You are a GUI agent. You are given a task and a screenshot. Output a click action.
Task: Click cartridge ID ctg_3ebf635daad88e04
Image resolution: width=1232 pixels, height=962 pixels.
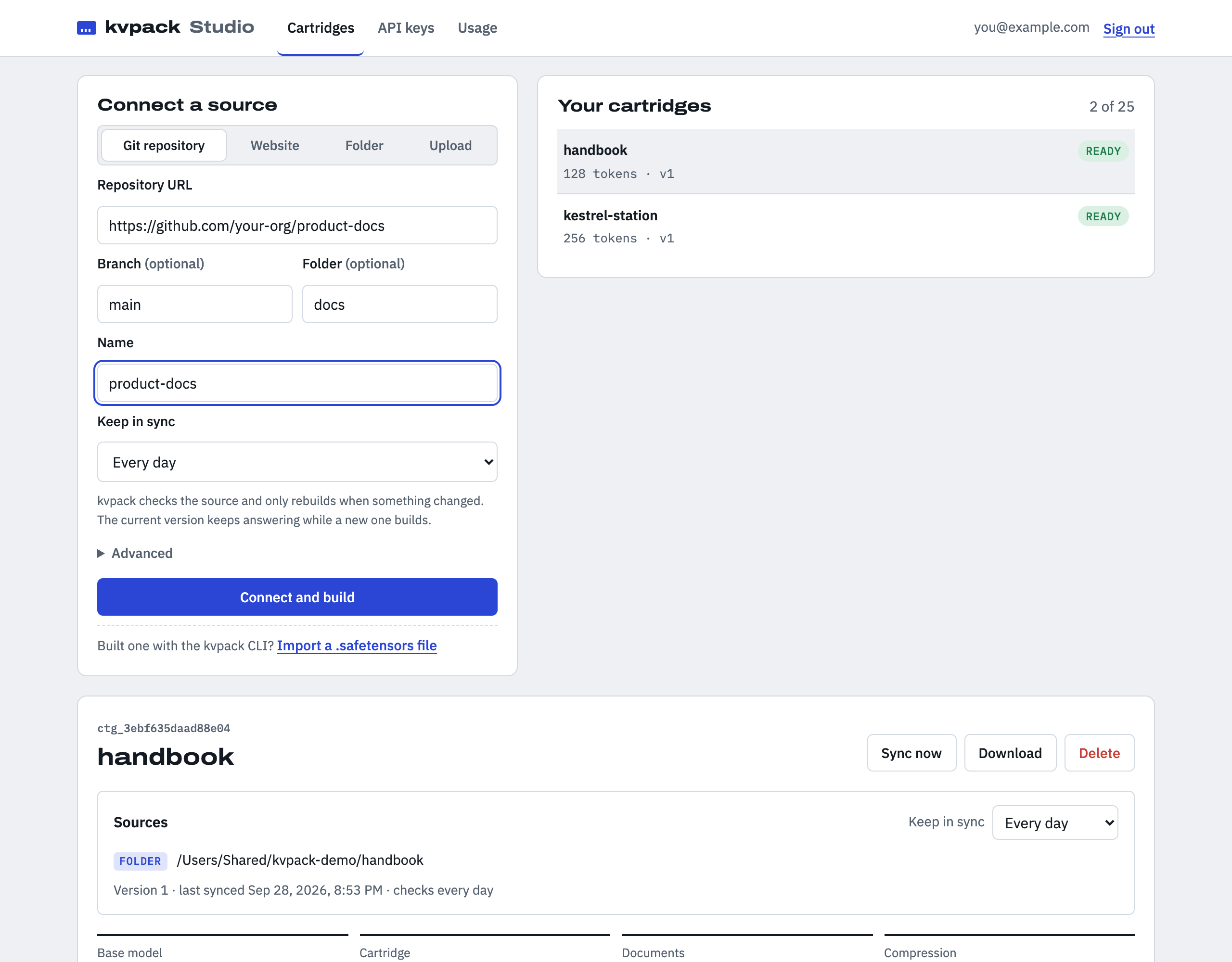click(164, 728)
